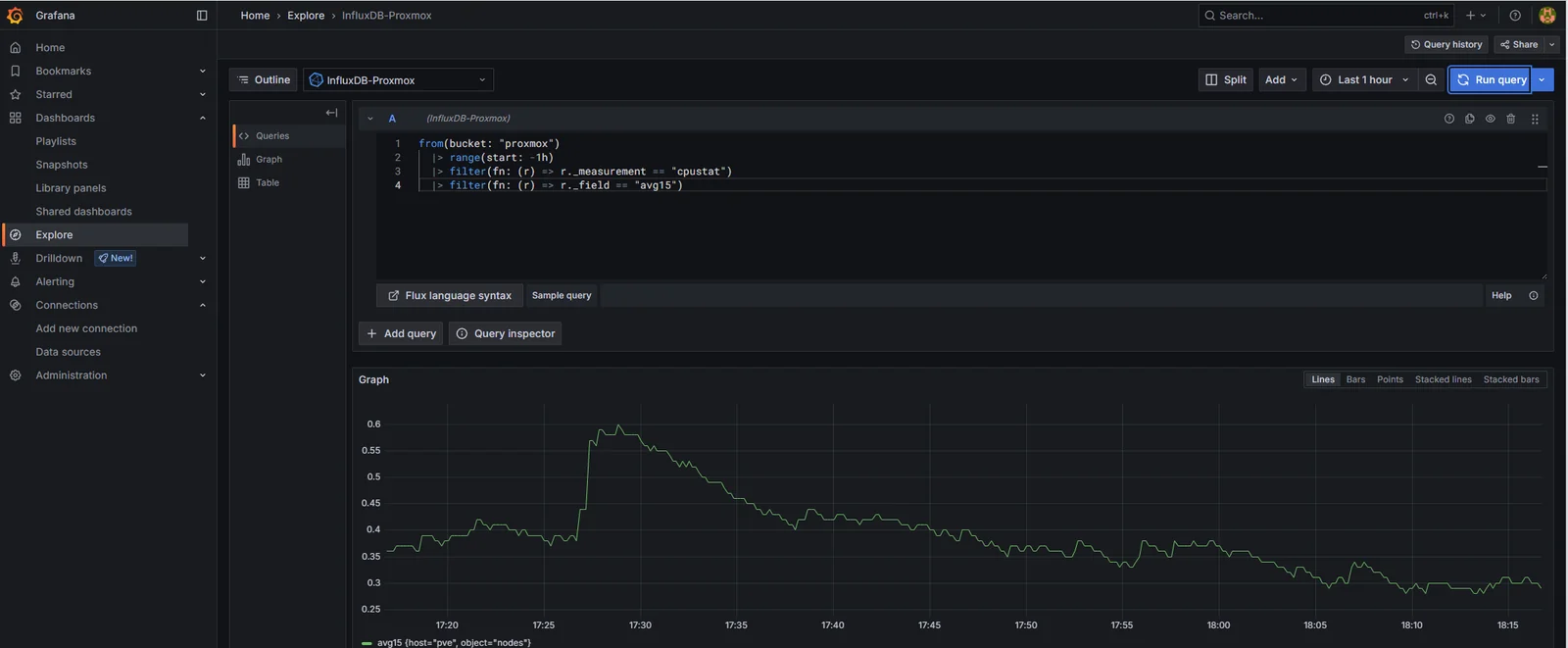Jump to Graph in outline
This screenshot has width=1568, height=648.
point(289,160)
